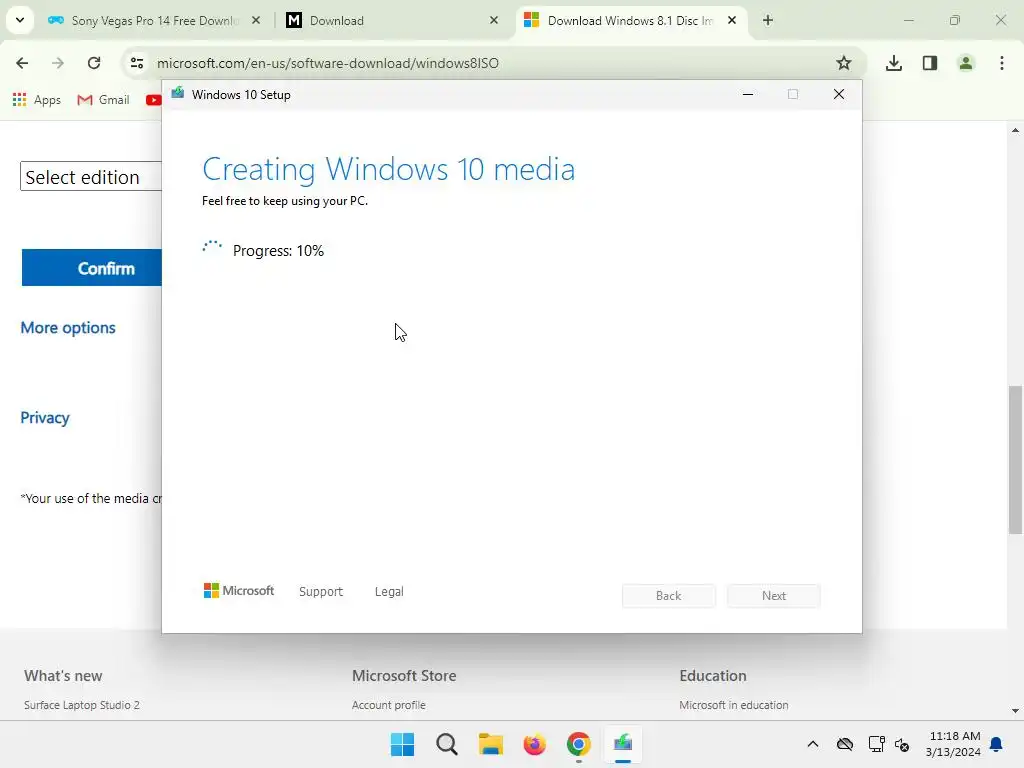
Task: Show hidden system tray icons
Action: coord(812,744)
